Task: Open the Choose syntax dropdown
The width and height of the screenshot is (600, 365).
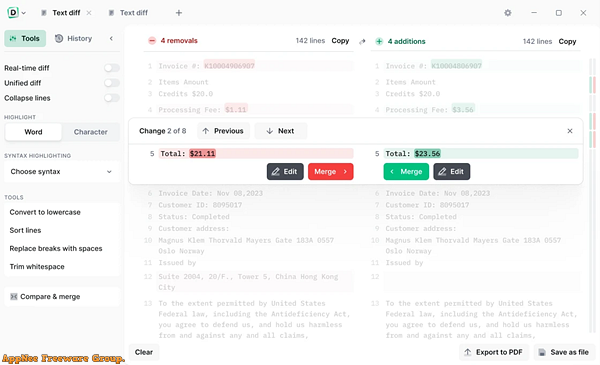Action: tap(62, 171)
